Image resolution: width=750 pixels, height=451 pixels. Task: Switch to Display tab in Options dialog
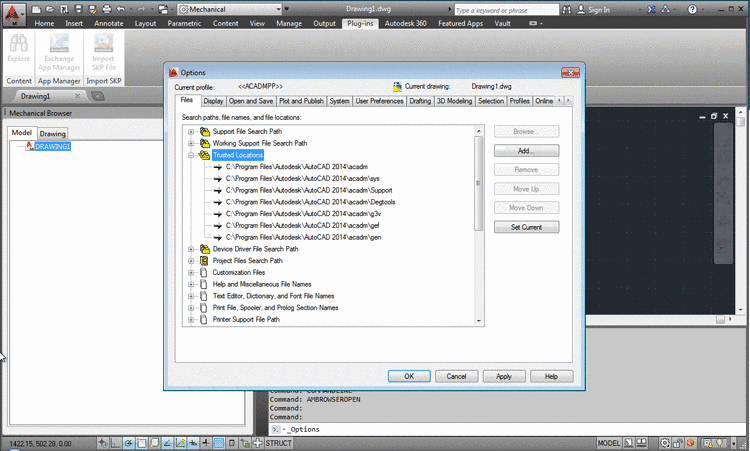[213, 101]
